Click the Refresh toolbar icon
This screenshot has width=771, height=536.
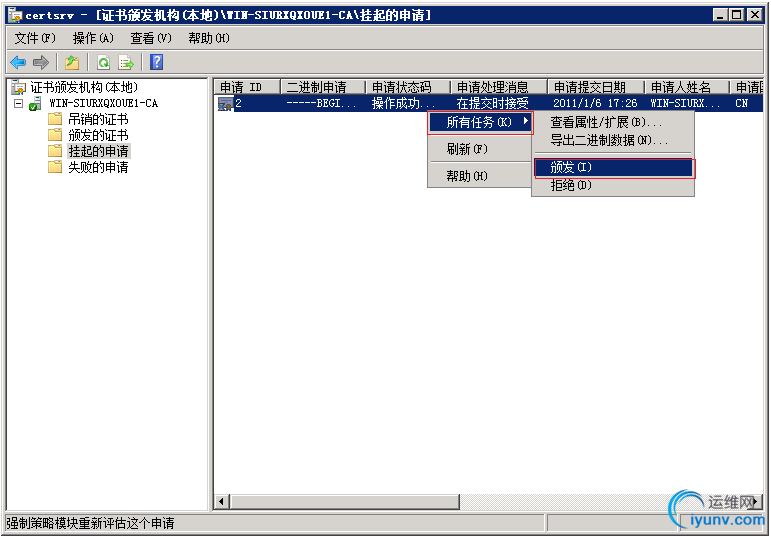click(x=103, y=62)
